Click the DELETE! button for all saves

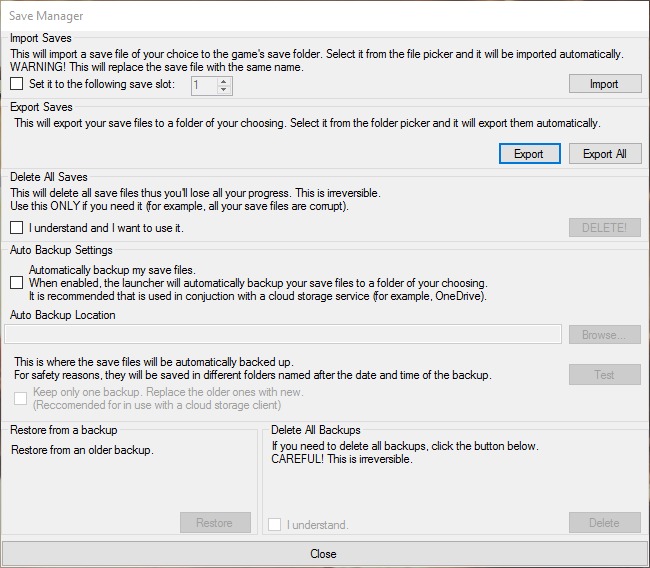point(605,228)
